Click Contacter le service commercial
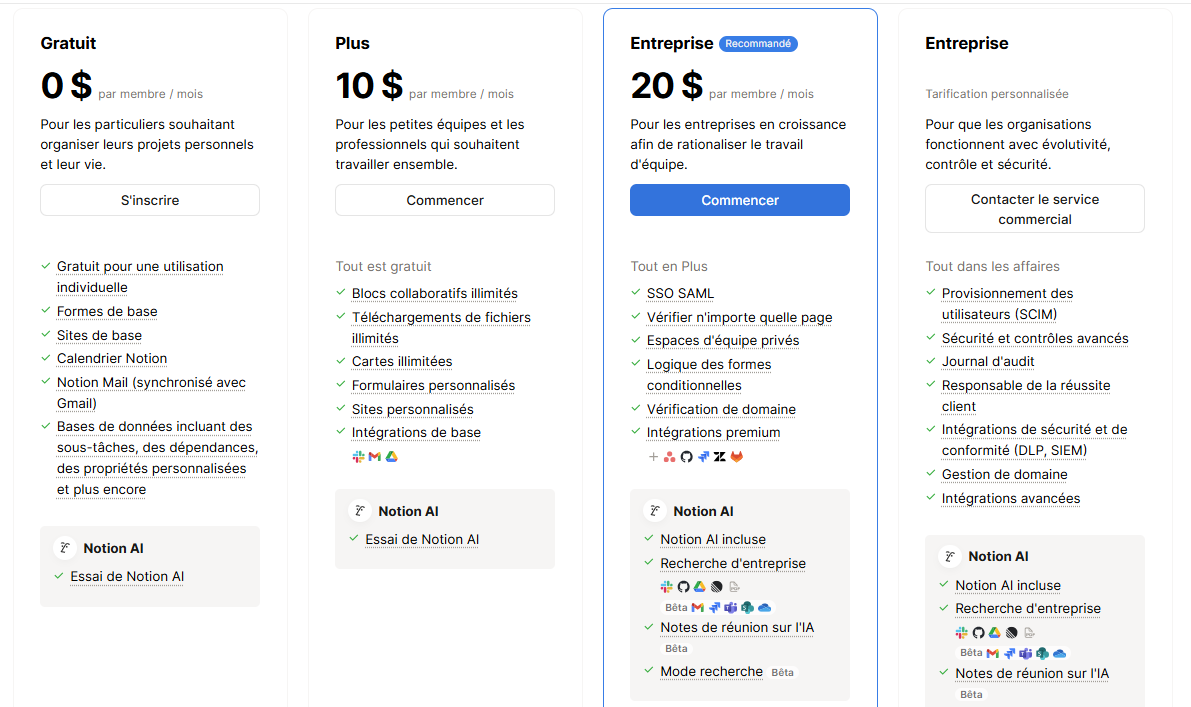The height and width of the screenshot is (707, 1191). coord(1034,209)
